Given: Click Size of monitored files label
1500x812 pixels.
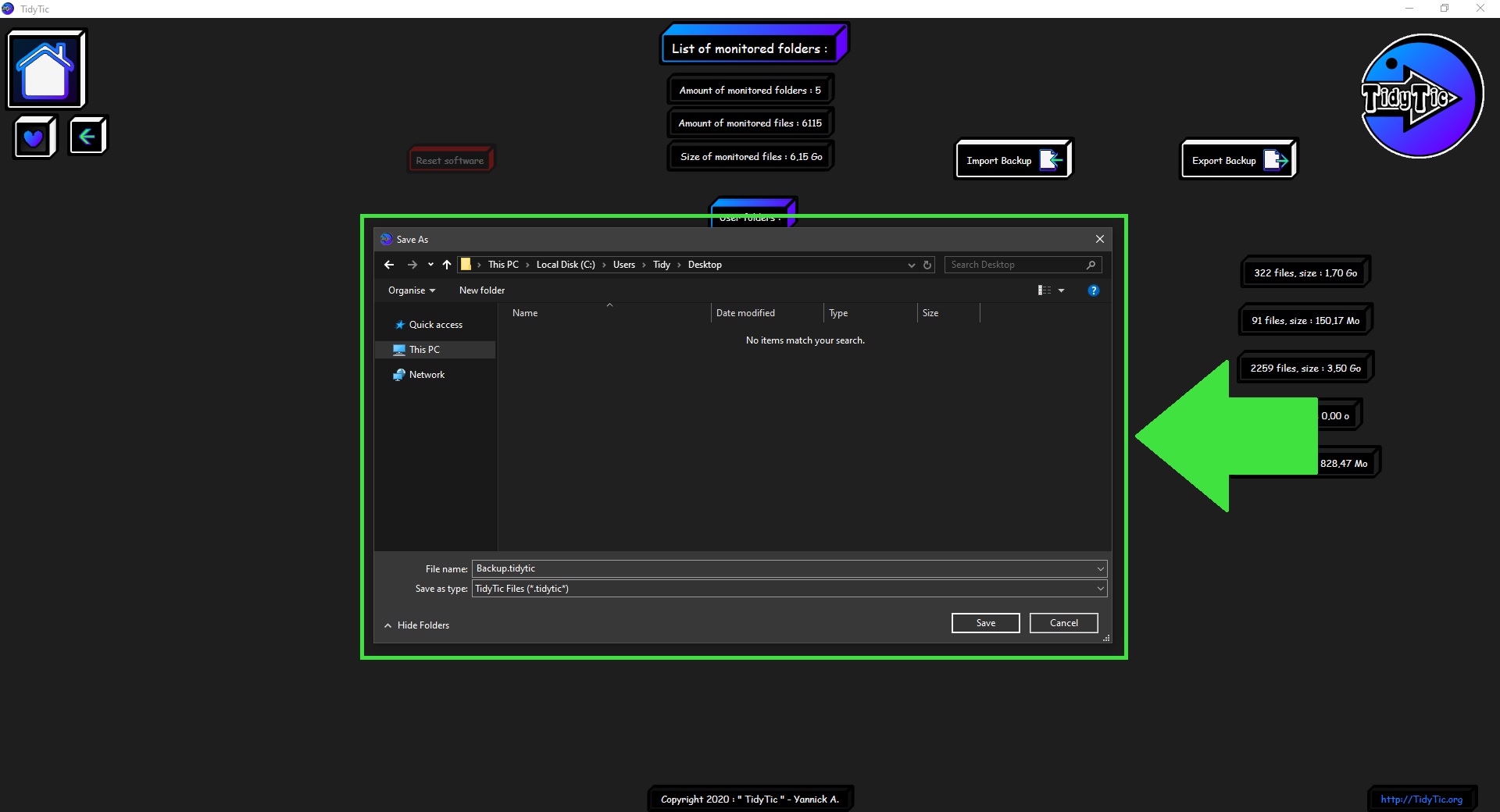Looking at the screenshot, I should 750,155.
